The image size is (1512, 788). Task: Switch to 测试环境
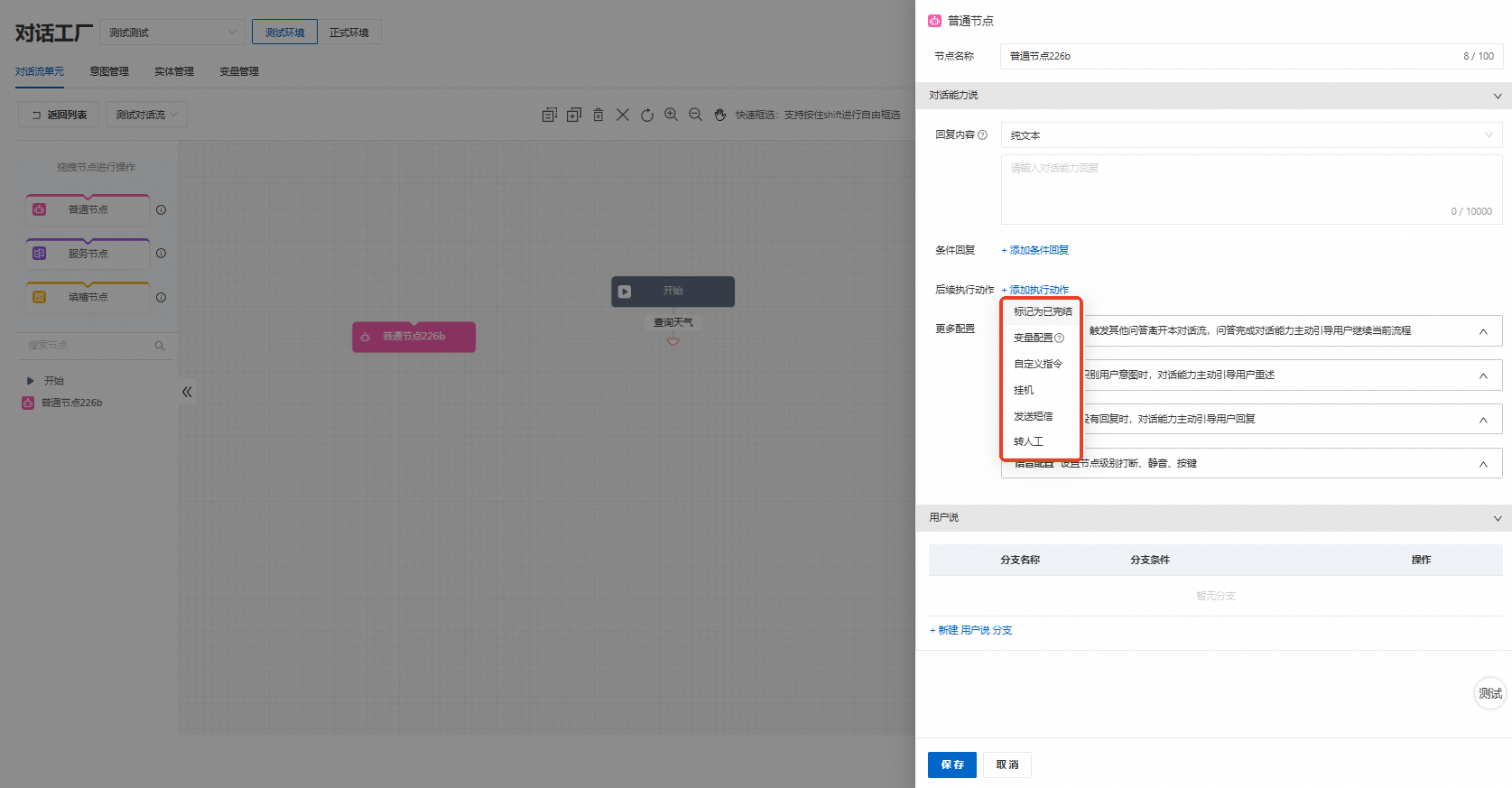click(x=284, y=32)
